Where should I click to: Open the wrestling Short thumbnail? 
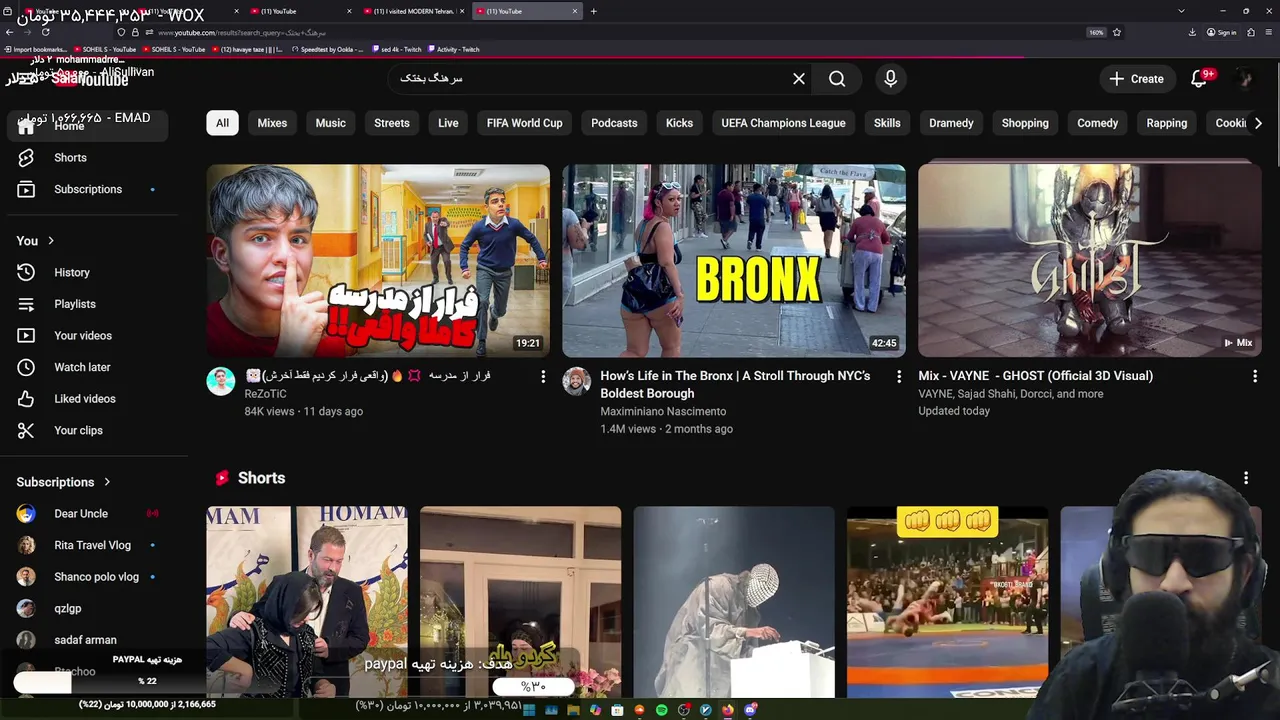point(947,601)
